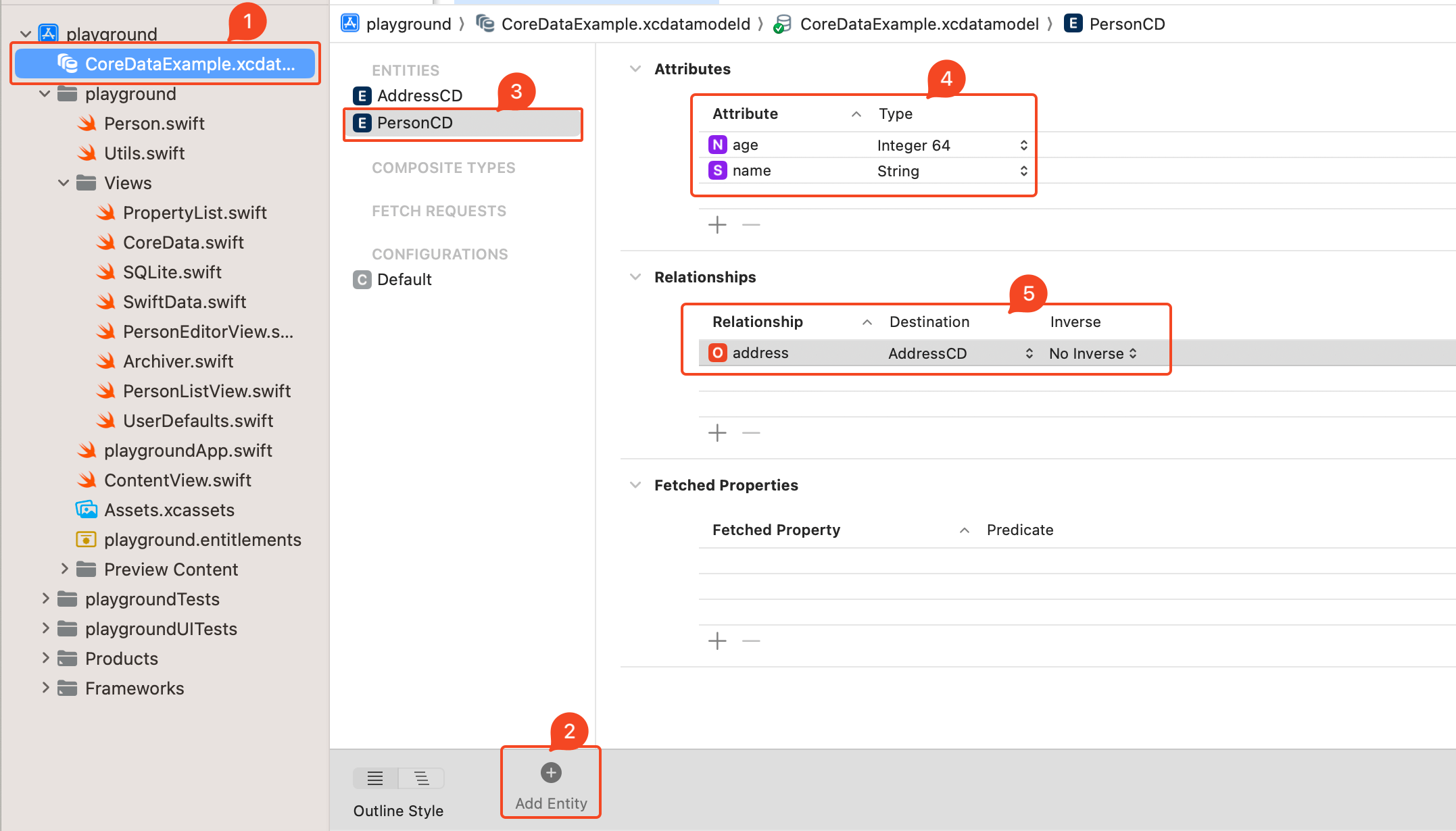This screenshot has height=831, width=1456.
Task: Open ContentView.swift file
Action: [178, 480]
